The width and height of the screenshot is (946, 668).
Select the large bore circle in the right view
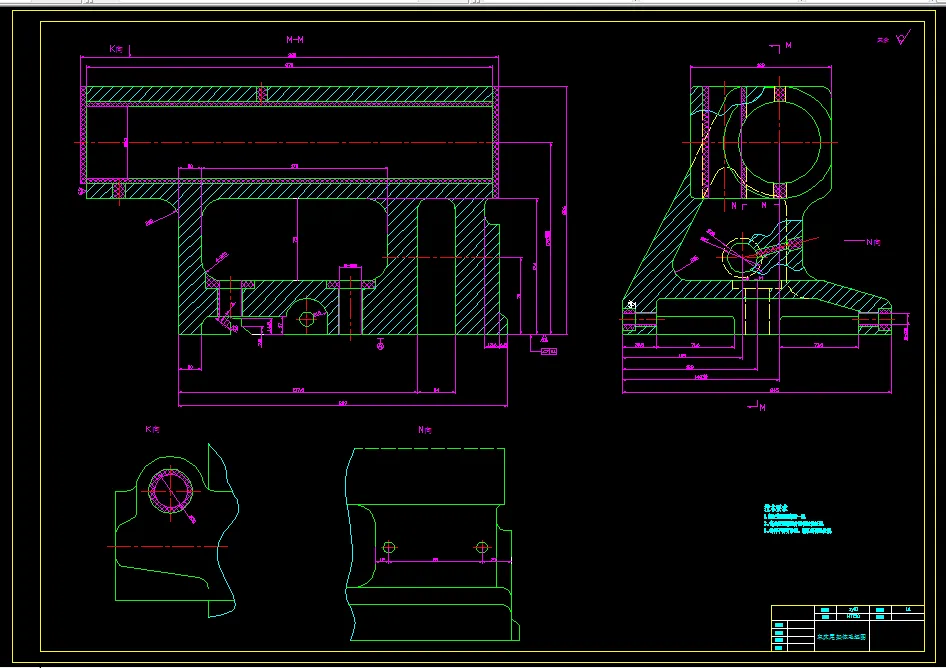tap(779, 142)
